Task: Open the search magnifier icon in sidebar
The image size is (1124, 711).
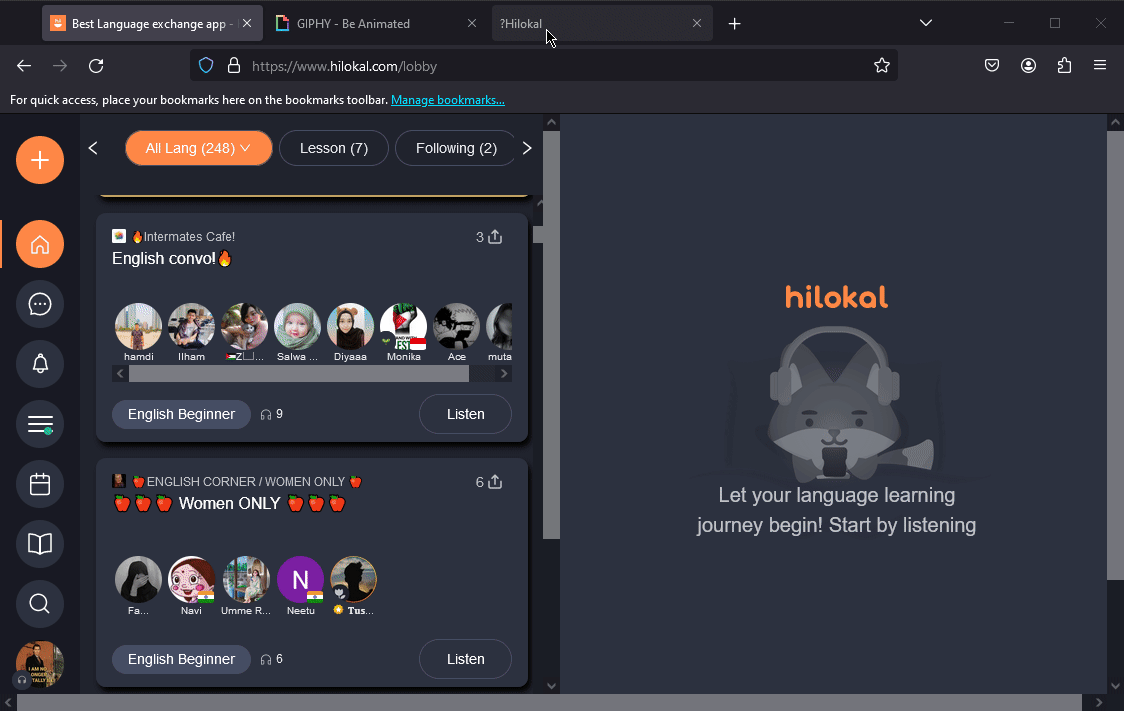Action: click(x=40, y=604)
